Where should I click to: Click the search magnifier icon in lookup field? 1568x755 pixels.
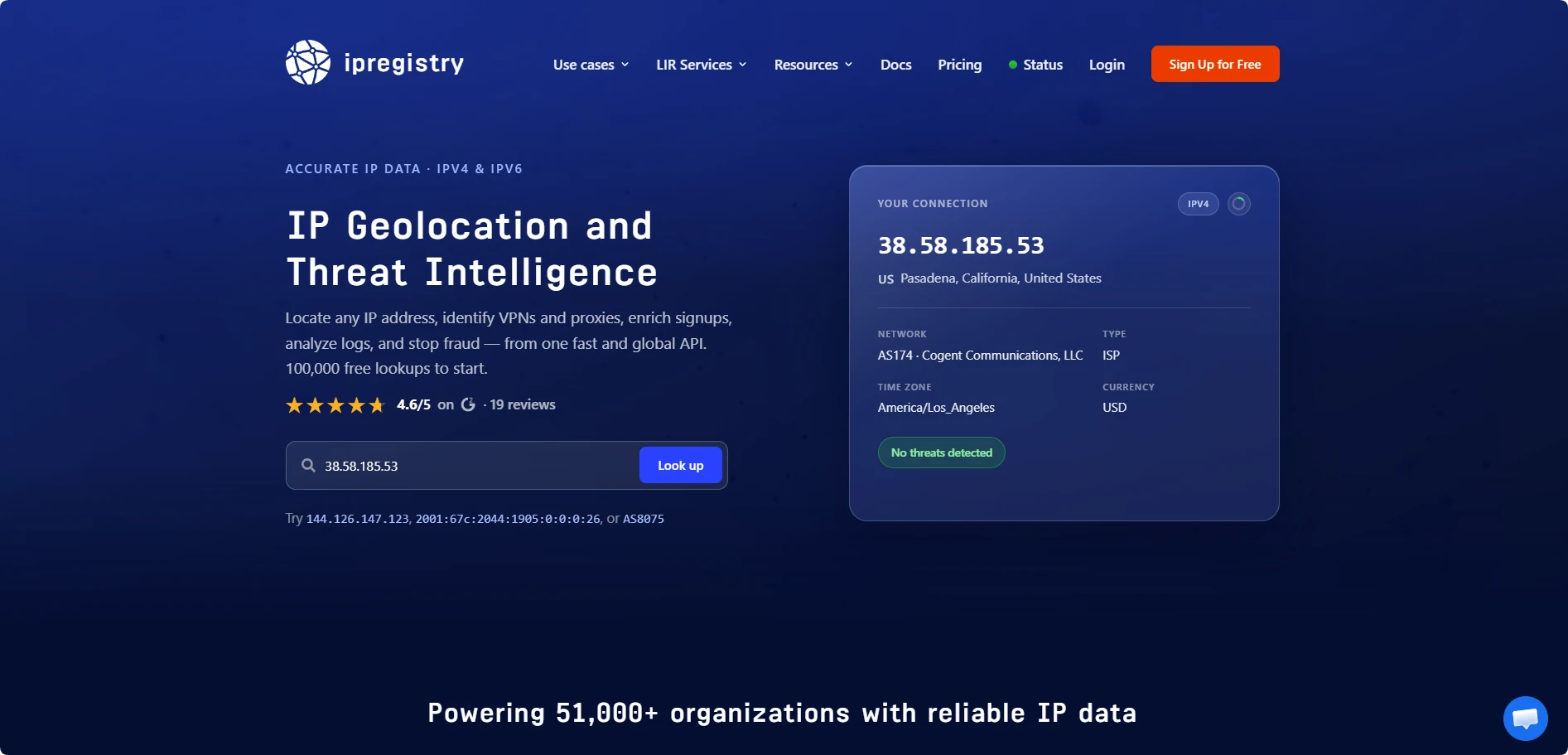coord(308,466)
